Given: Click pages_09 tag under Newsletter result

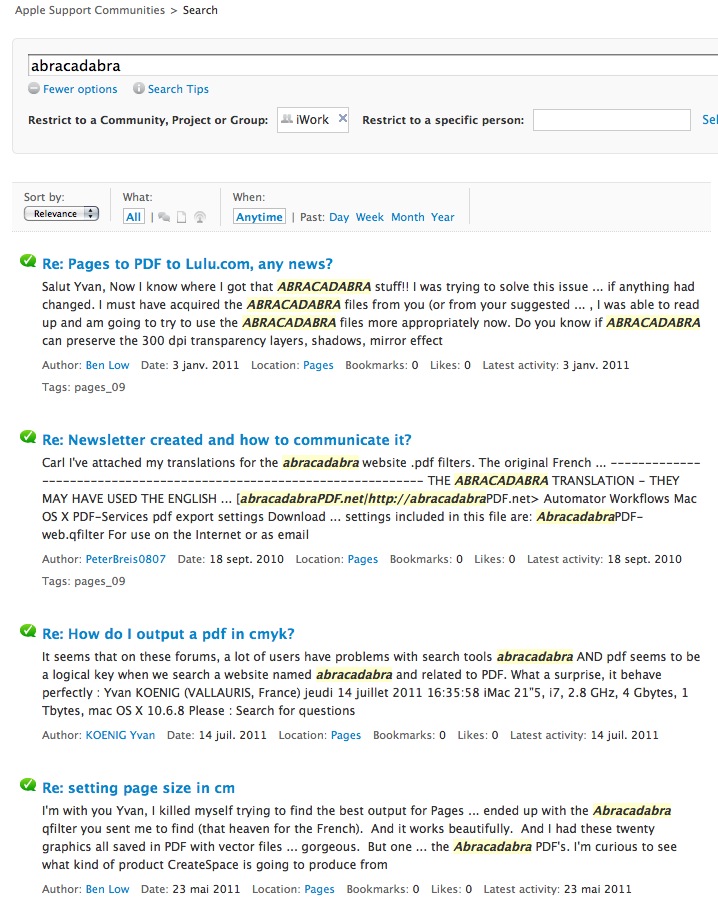Looking at the screenshot, I should [99, 581].
